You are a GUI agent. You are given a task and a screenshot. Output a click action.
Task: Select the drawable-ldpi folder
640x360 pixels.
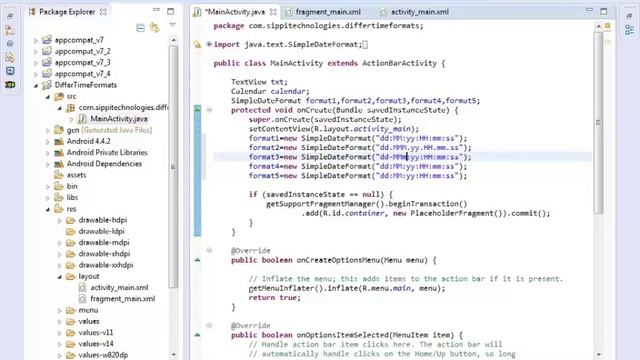click(101, 231)
